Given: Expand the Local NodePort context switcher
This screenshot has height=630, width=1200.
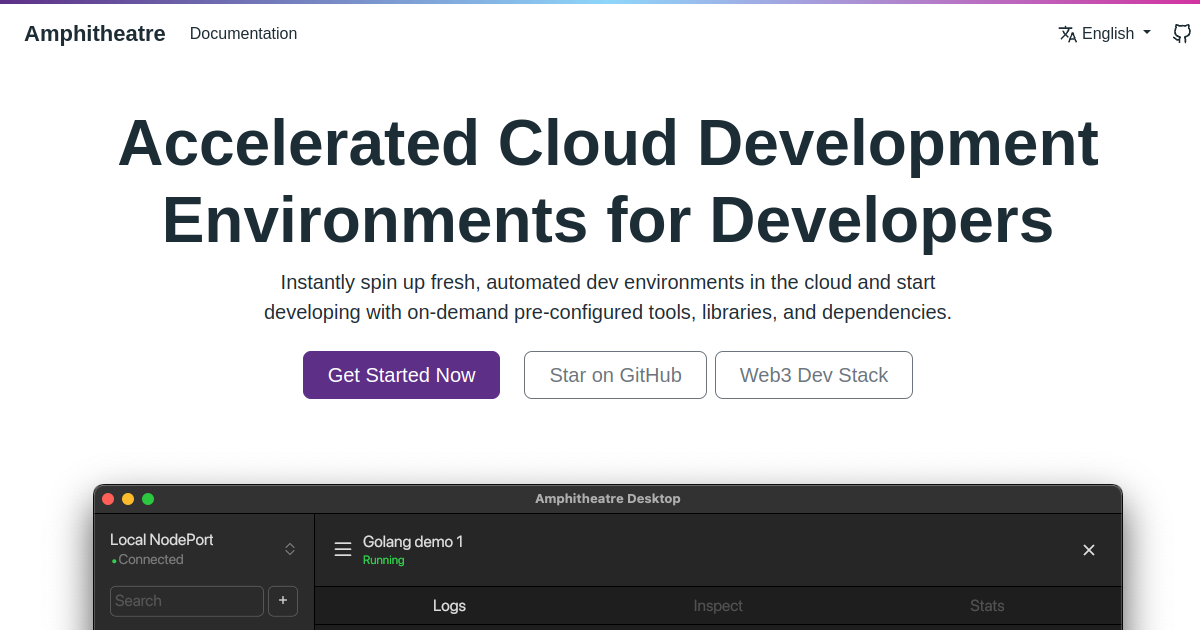Looking at the screenshot, I should click(x=290, y=548).
